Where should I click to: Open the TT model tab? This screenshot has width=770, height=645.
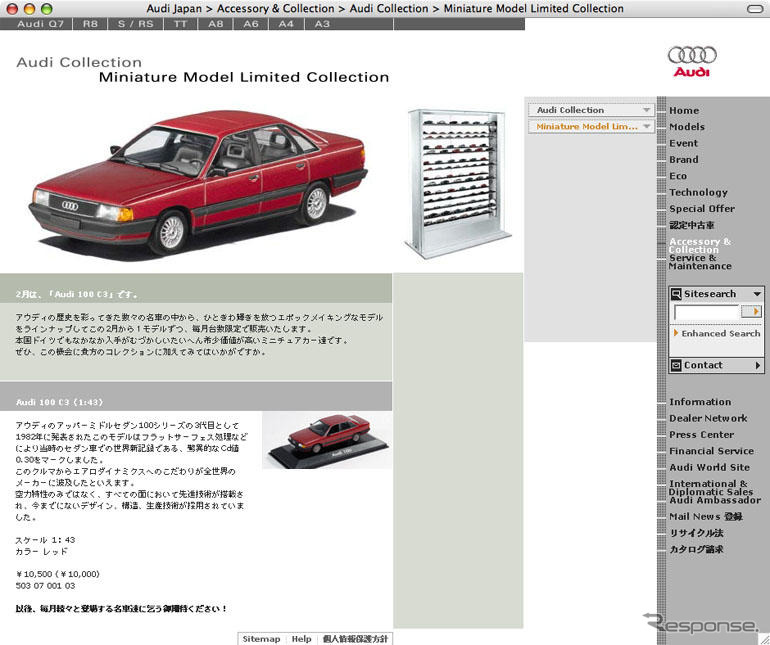[181, 24]
